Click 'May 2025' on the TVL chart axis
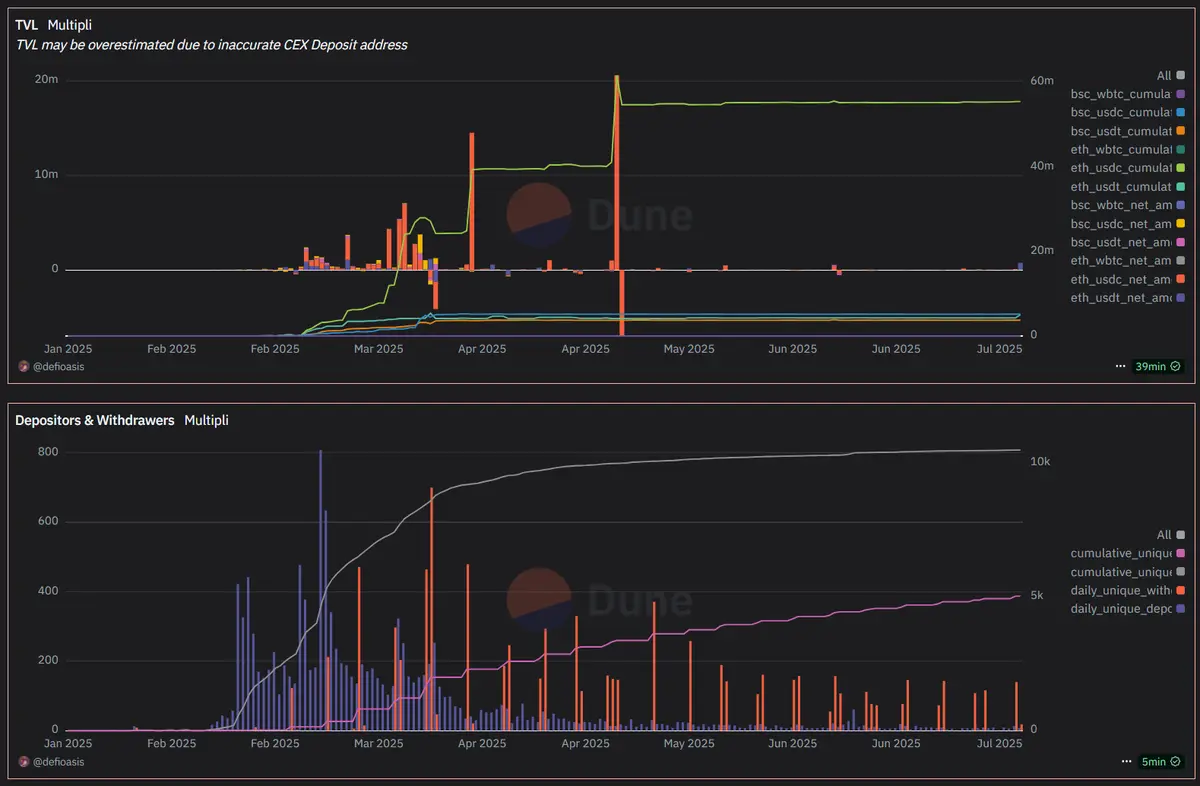 689,349
